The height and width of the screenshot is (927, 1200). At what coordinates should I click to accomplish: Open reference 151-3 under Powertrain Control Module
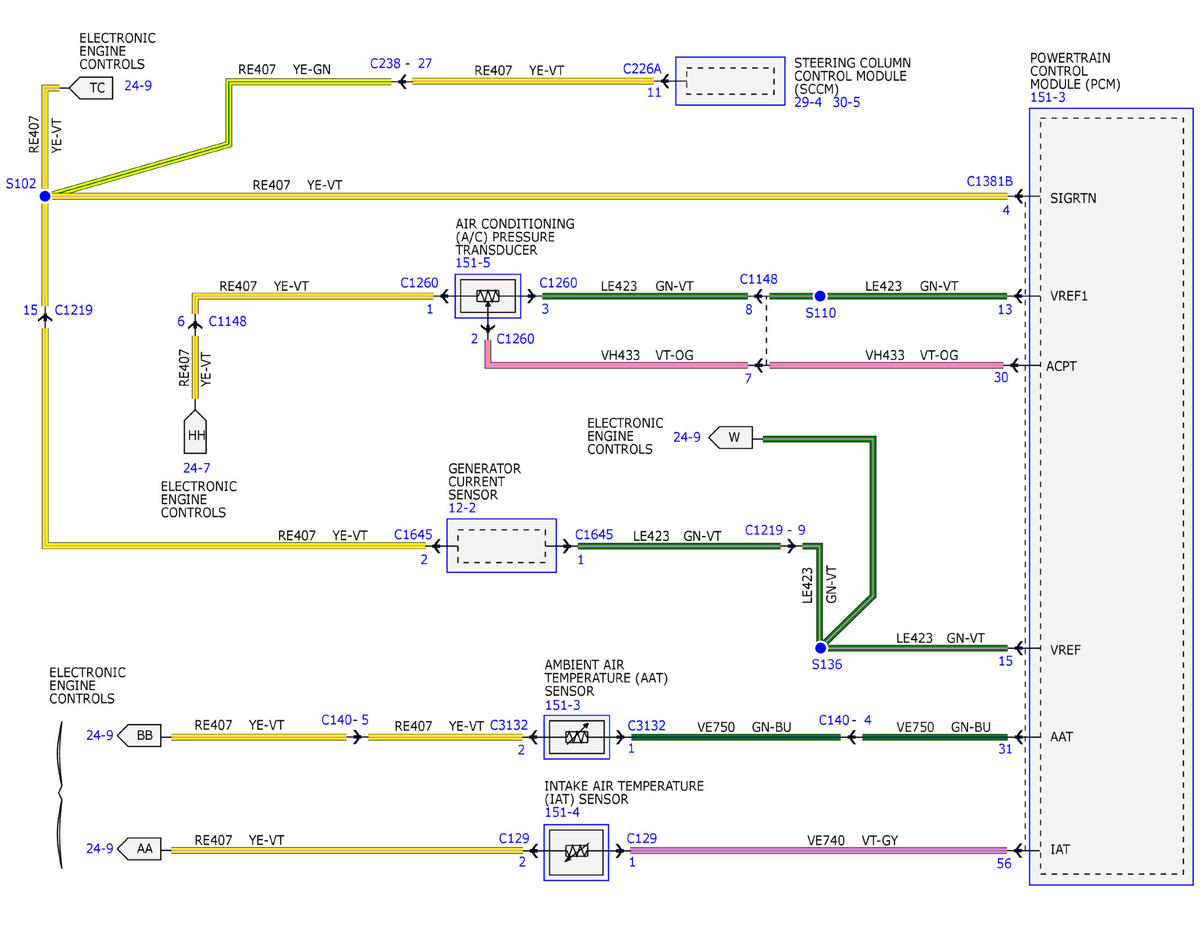click(x=1049, y=98)
